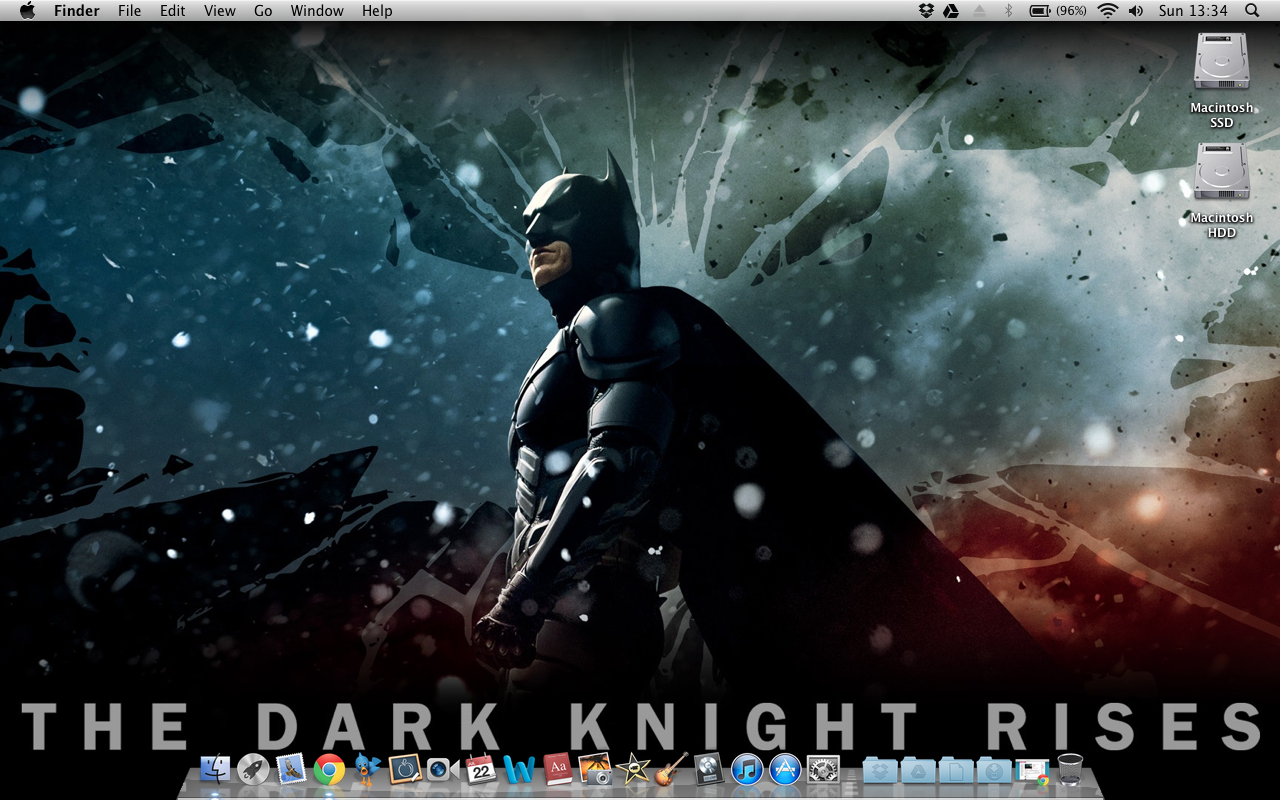The height and width of the screenshot is (800, 1280).
Task: Launch iPhoto from the Dock
Action: click(x=595, y=769)
